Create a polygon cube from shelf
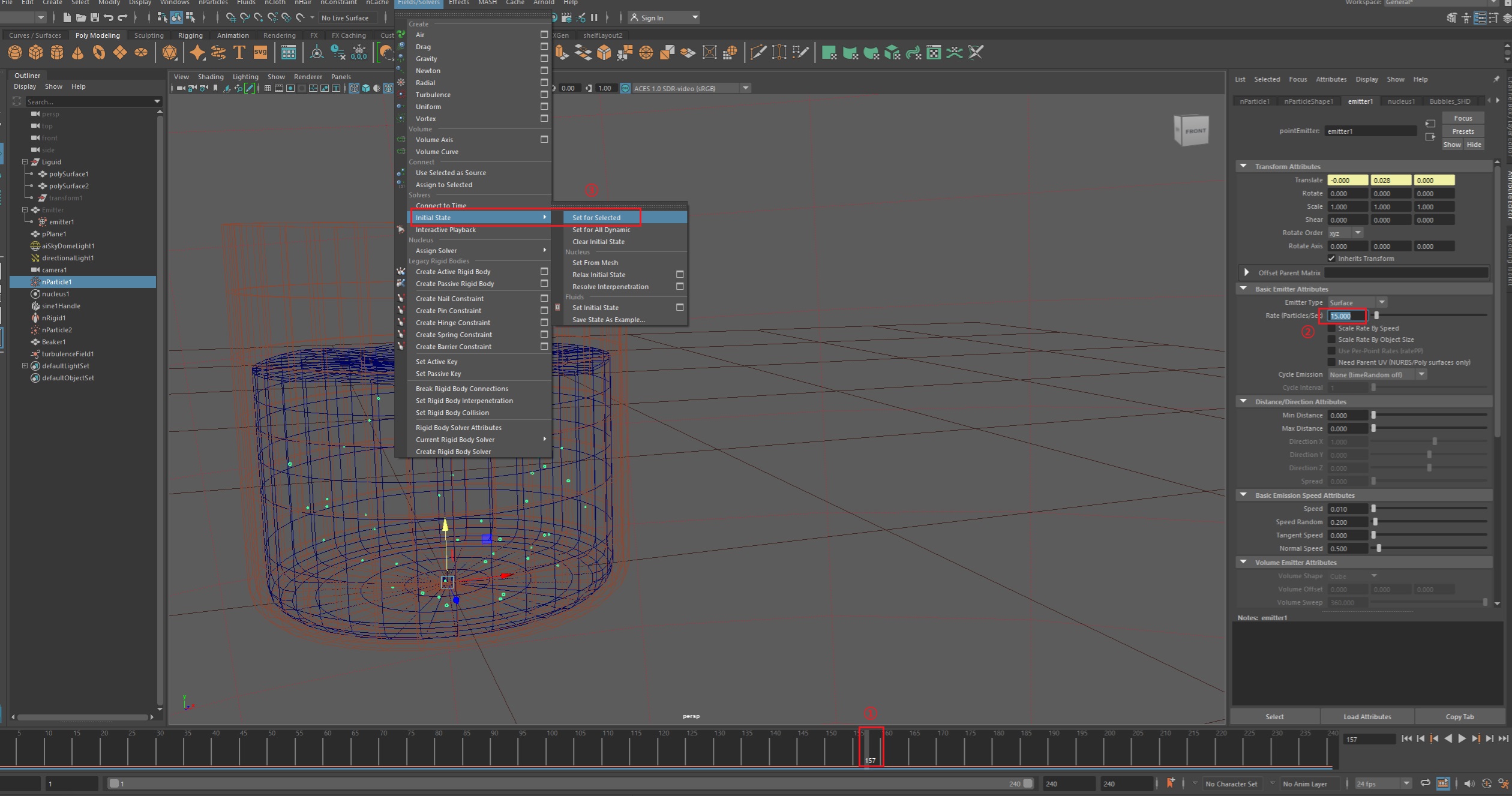Screen dimensions: 1512x796 36,53
